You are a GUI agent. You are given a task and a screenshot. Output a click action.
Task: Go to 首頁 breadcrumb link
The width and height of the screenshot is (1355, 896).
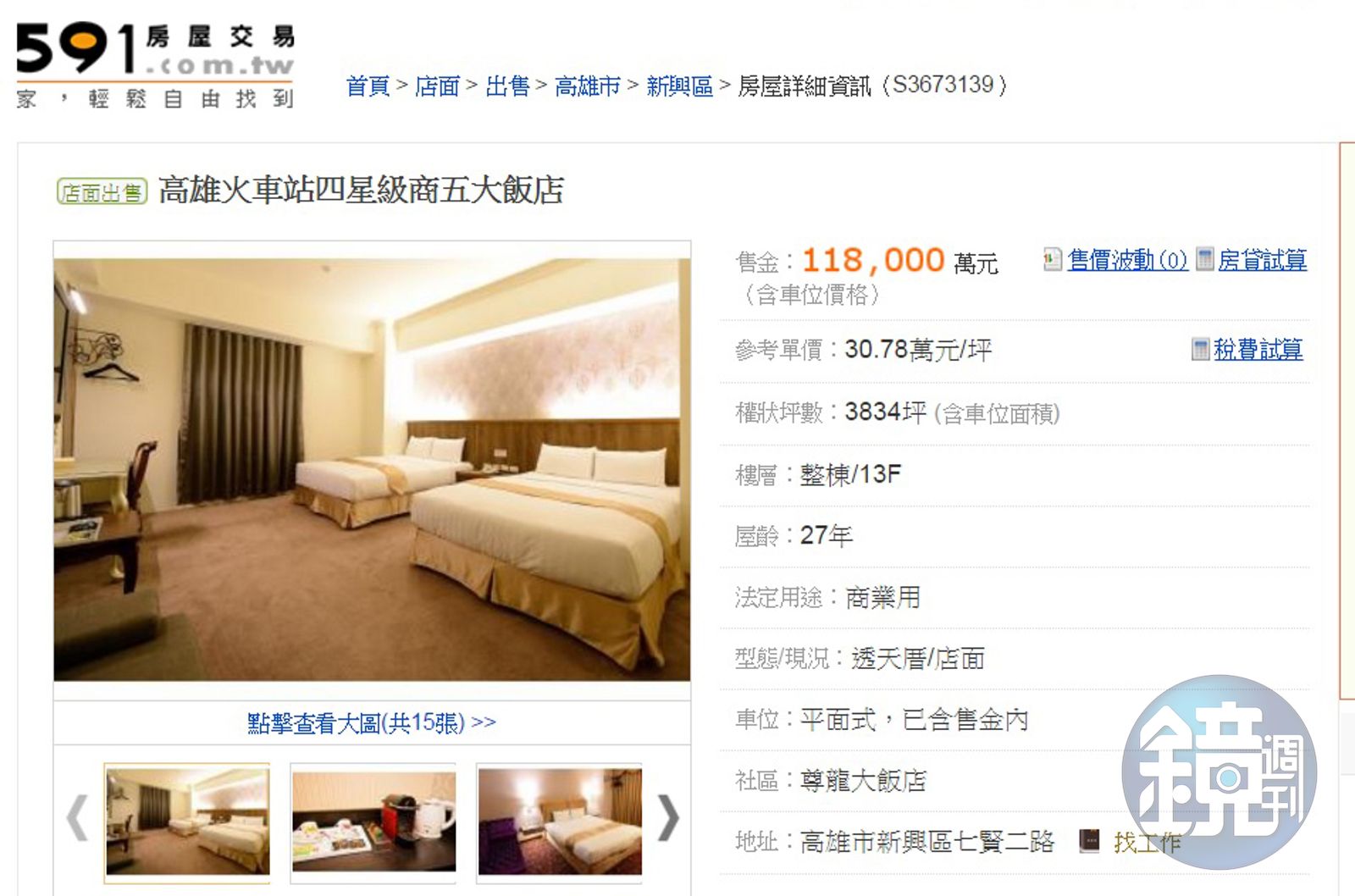coord(368,86)
